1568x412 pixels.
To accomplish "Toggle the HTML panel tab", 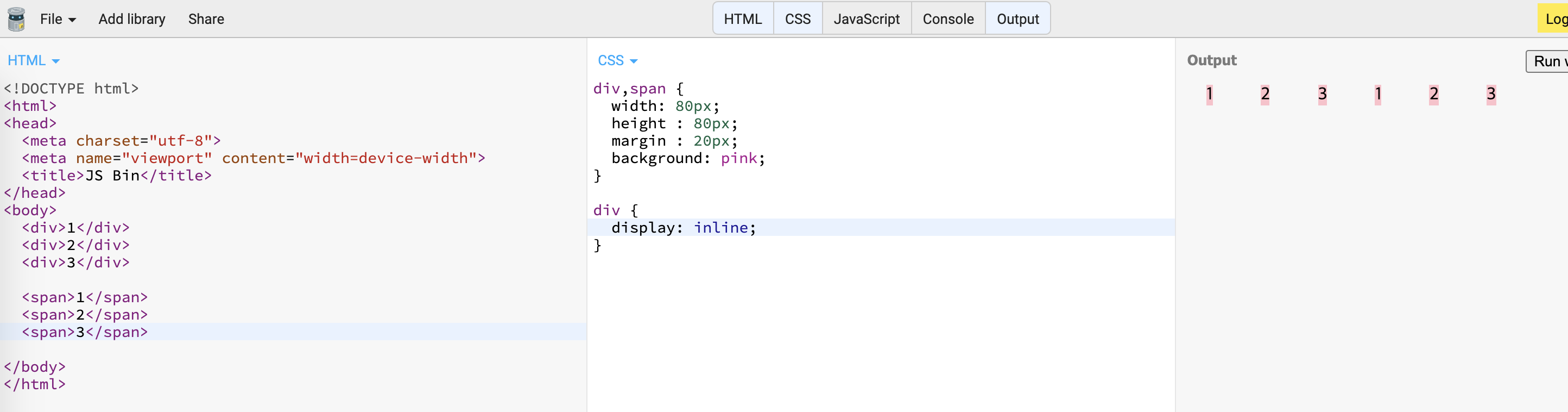I will pos(743,19).
